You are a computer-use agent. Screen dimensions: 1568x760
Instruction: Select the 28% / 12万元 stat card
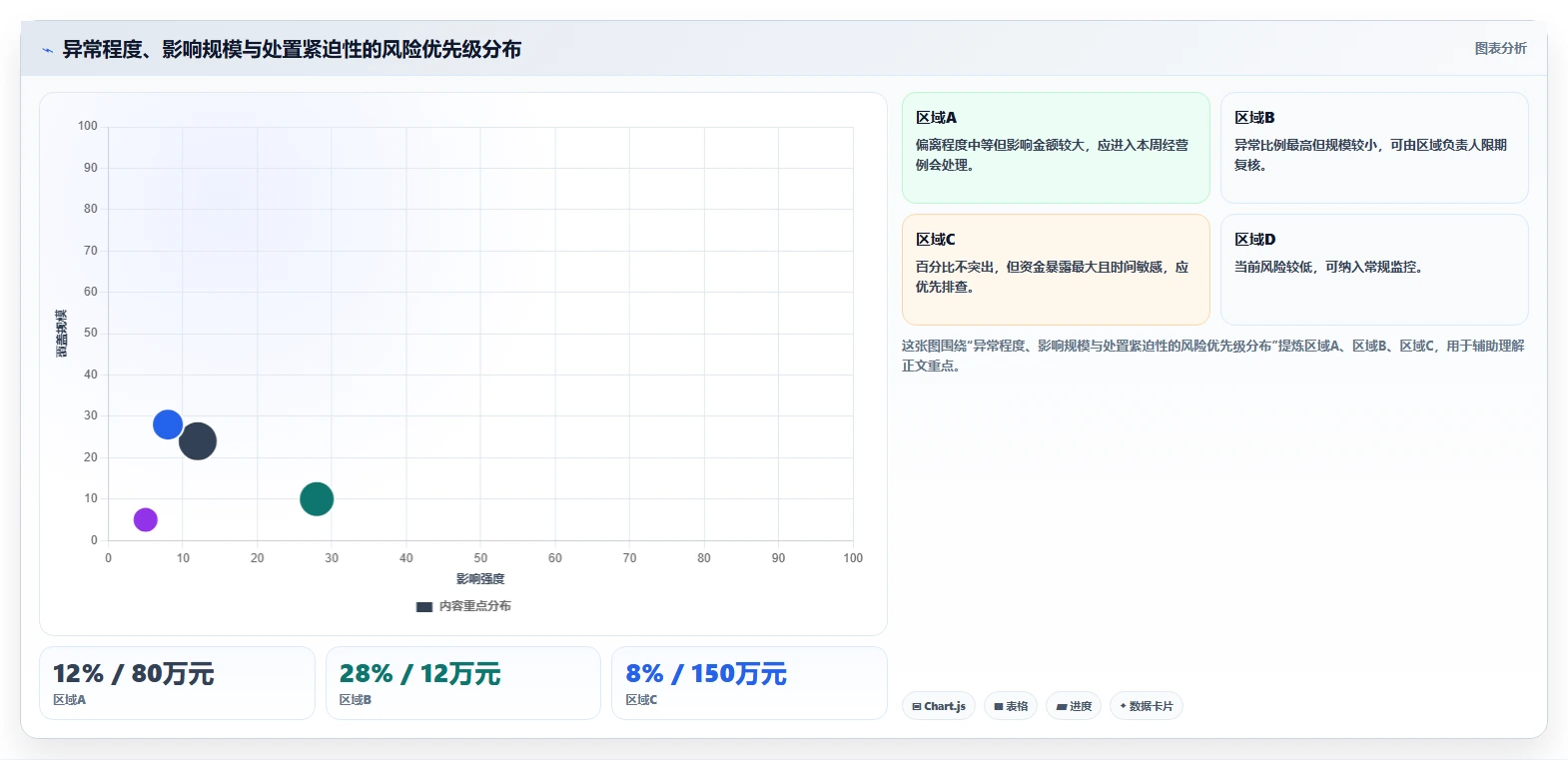pyautogui.click(x=463, y=683)
